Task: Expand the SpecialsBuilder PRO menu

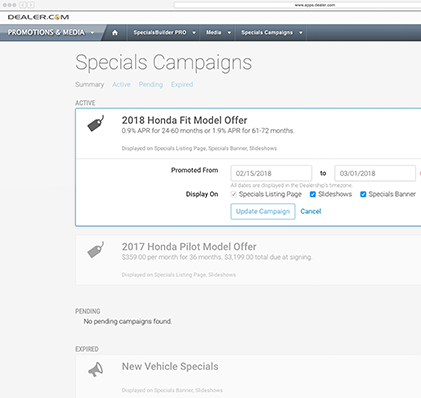Action: [164, 33]
